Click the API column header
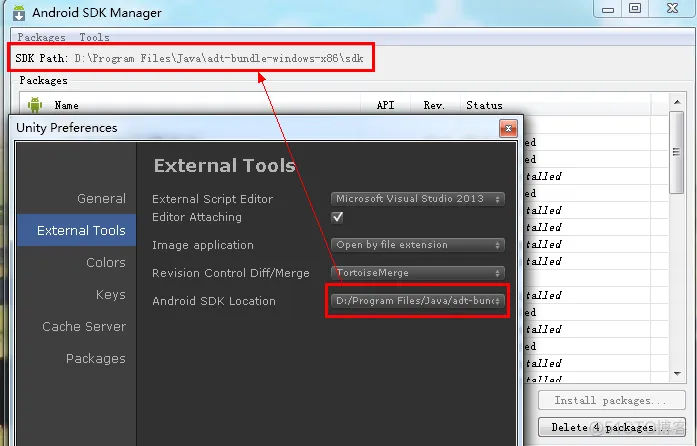 385,105
